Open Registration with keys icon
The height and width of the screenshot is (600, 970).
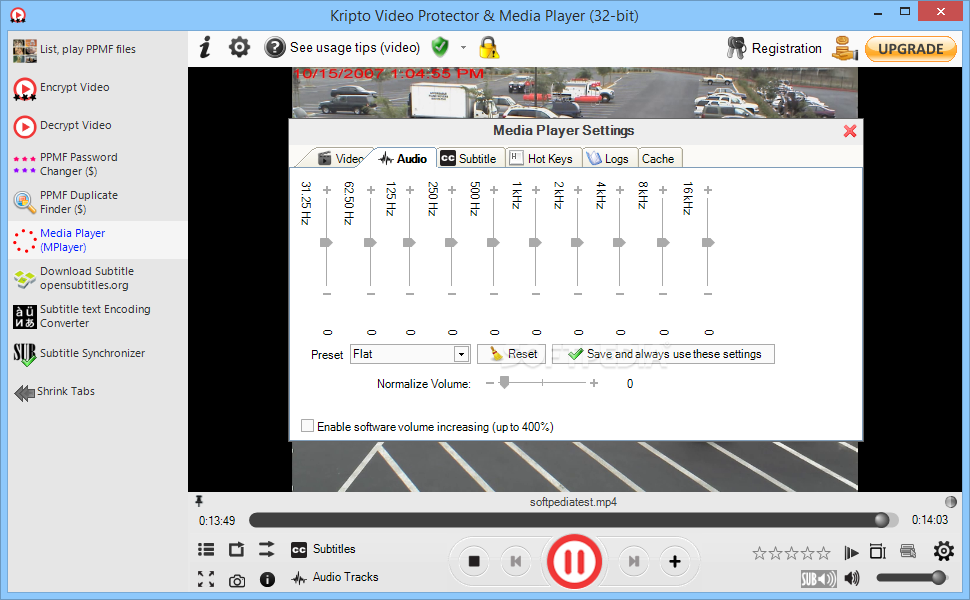coord(775,48)
